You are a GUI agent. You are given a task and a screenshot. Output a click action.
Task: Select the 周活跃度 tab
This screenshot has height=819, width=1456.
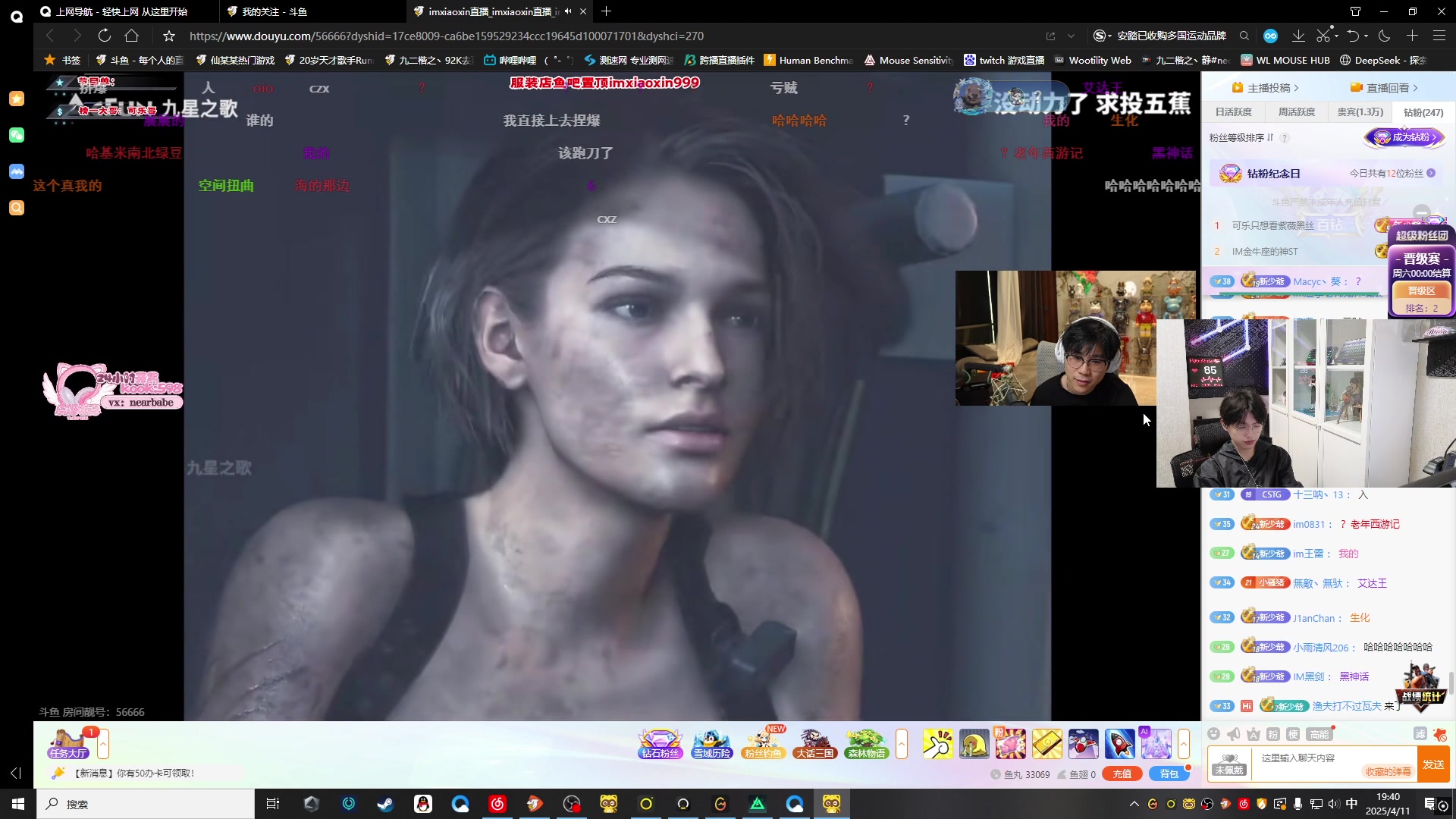[x=1296, y=112]
